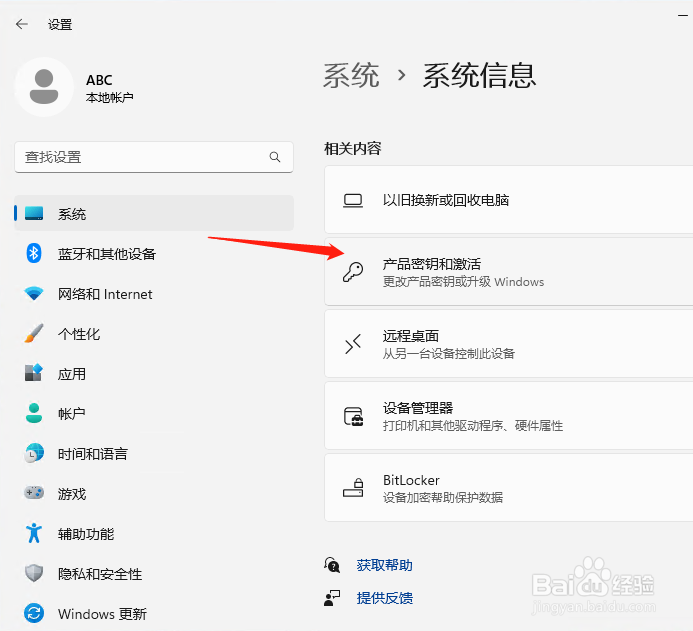The image size is (693, 631).
Task: Open 以旧换新或回收电脑 card
Action: [509, 200]
